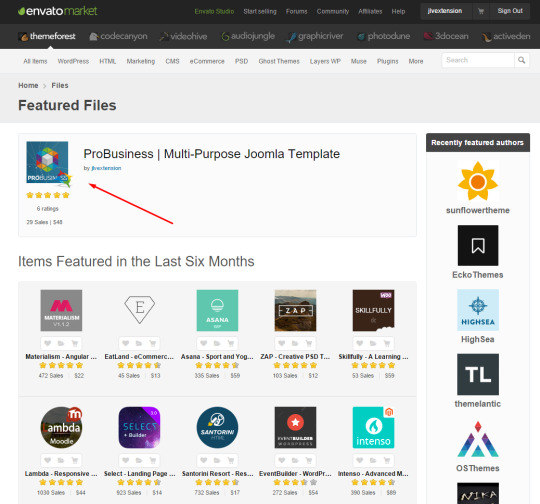Go to Home breadcrumb
Screen dimensions: 540x504
(28, 85)
